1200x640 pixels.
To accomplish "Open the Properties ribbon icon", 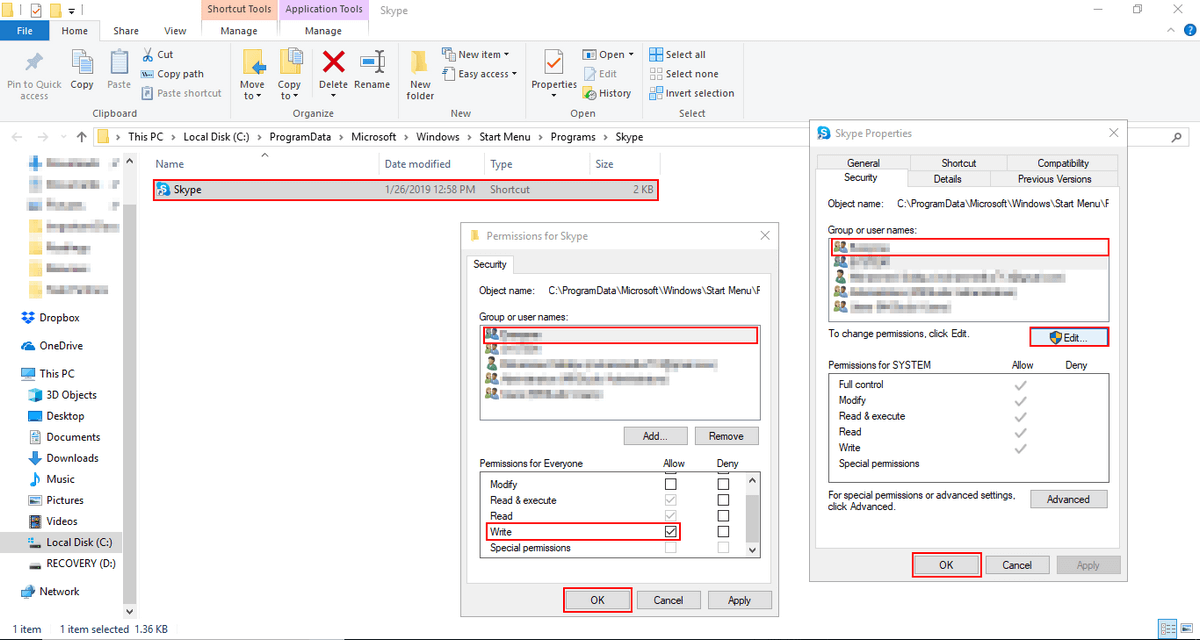I will [554, 62].
